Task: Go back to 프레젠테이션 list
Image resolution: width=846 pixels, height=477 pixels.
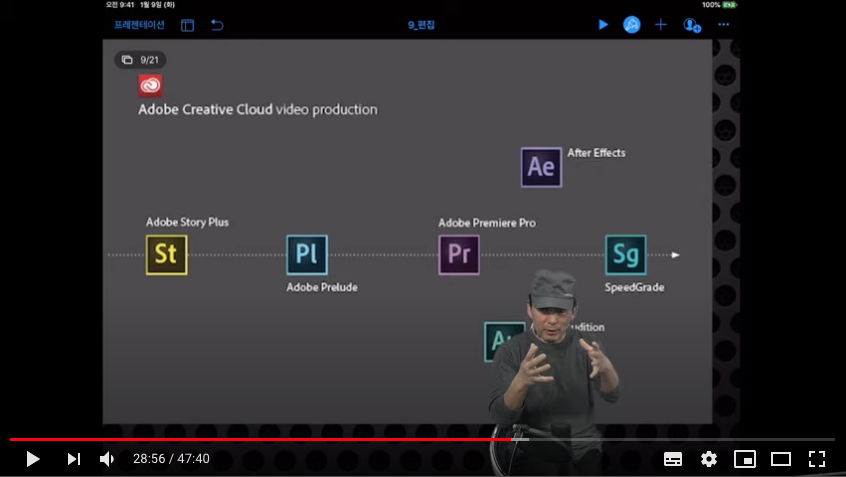Action: point(139,25)
